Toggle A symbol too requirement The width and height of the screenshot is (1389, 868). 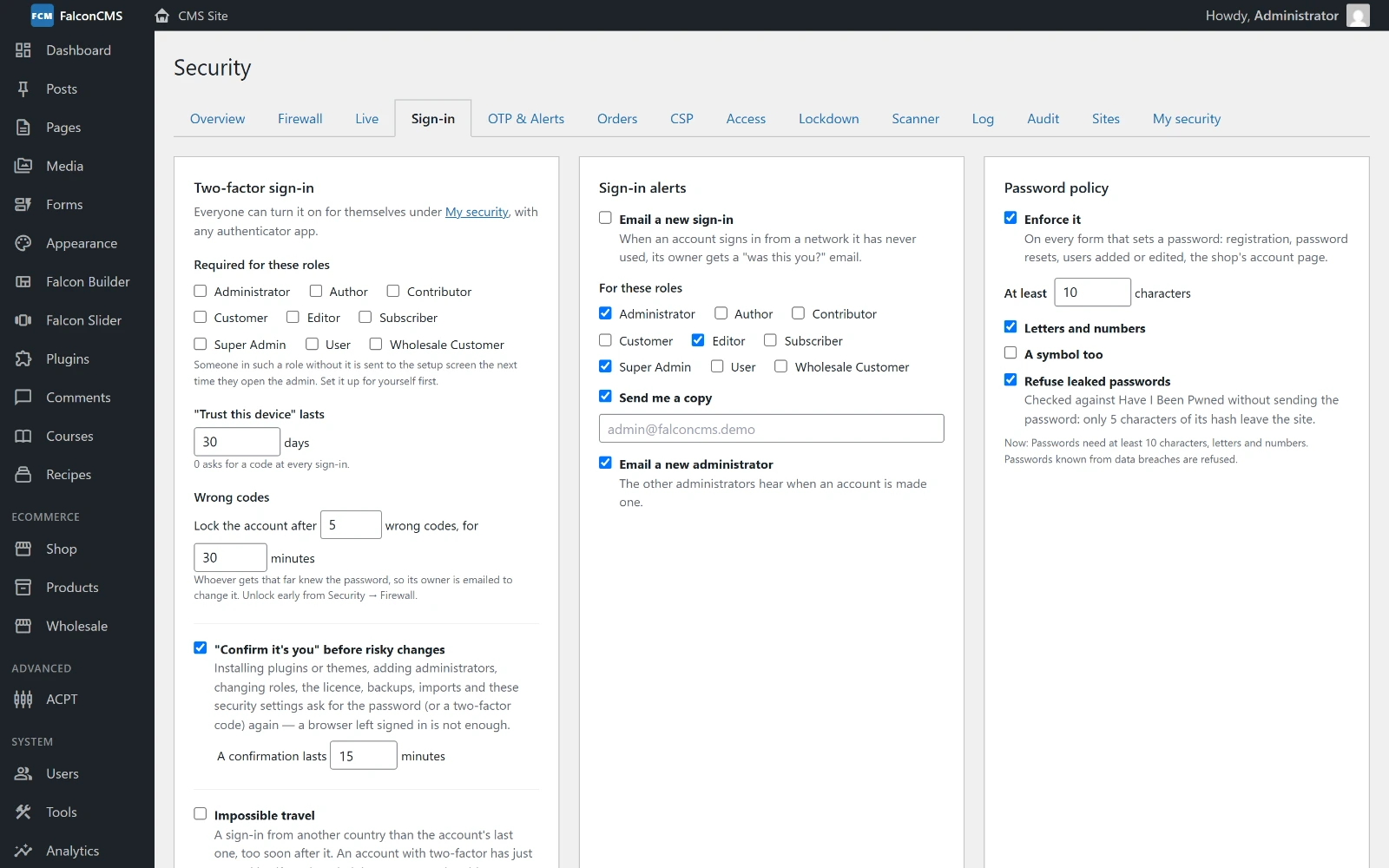[x=1010, y=352]
